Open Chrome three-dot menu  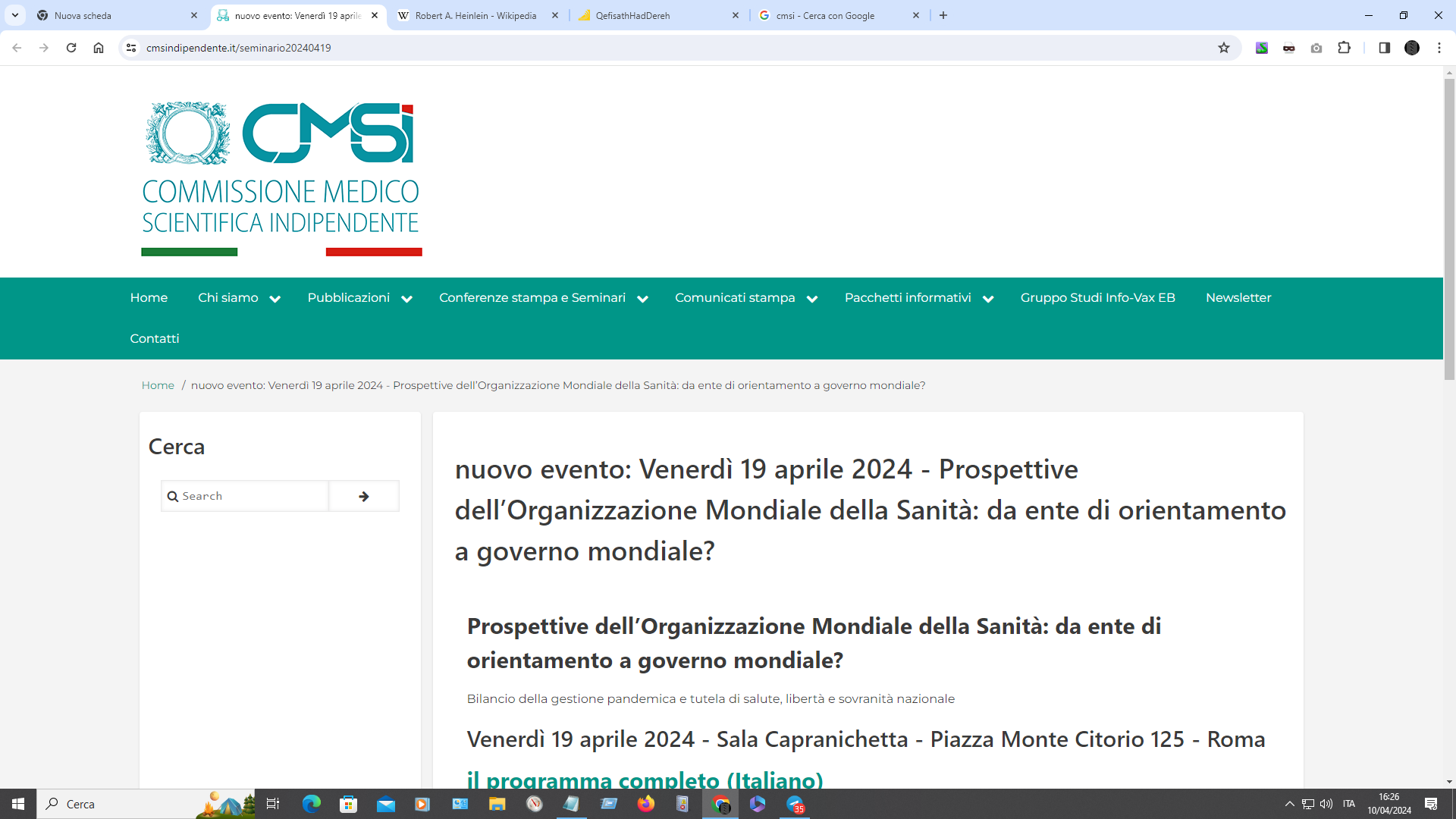pyautogui.click(x=1439, y=48)
